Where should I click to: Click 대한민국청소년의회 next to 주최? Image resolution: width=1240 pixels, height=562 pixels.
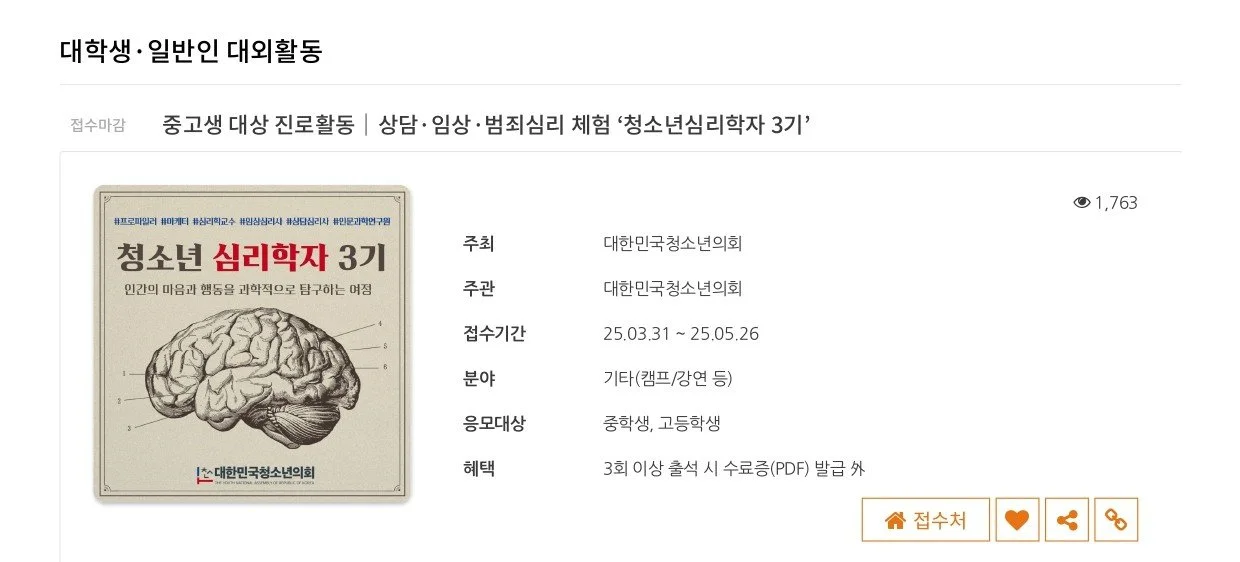[x=673, y=243]
